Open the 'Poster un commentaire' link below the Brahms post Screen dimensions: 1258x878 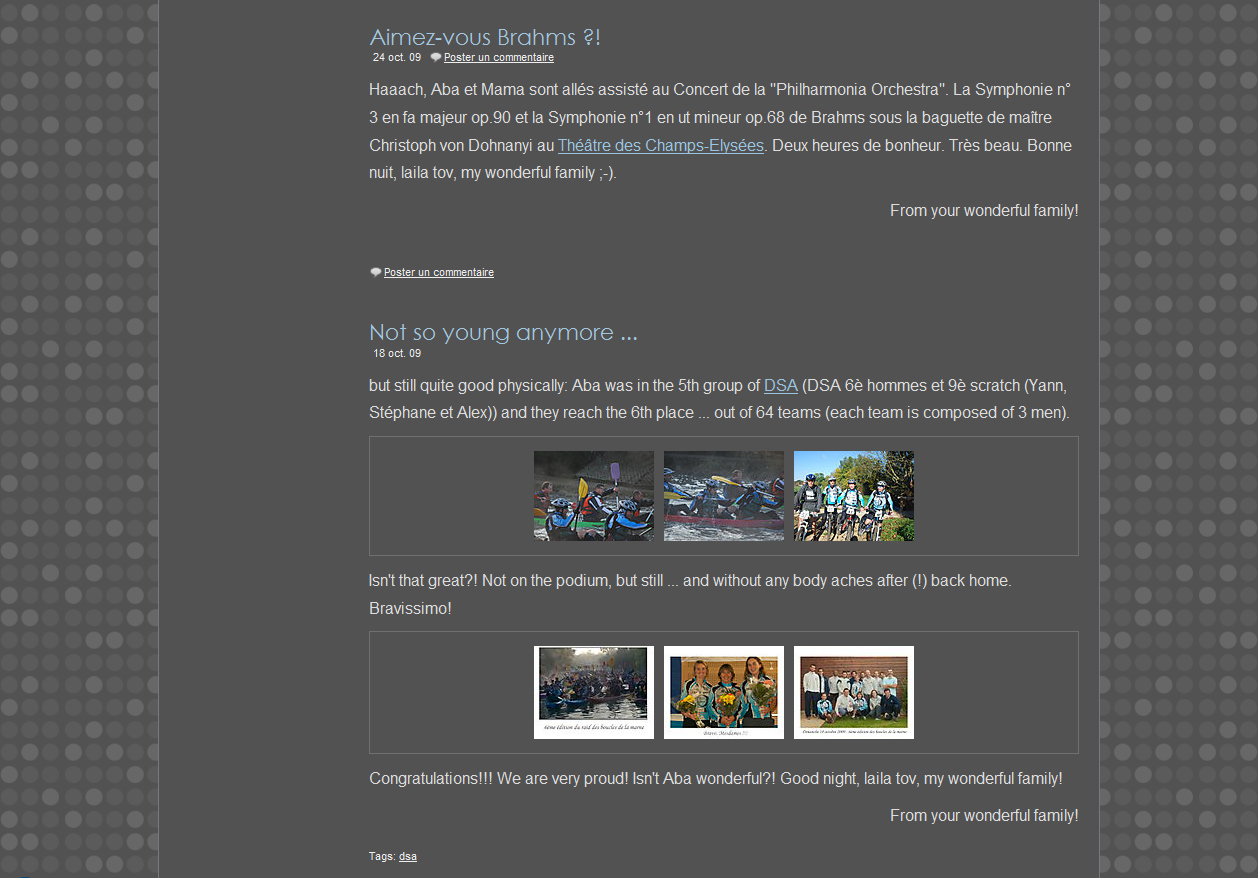438,273
